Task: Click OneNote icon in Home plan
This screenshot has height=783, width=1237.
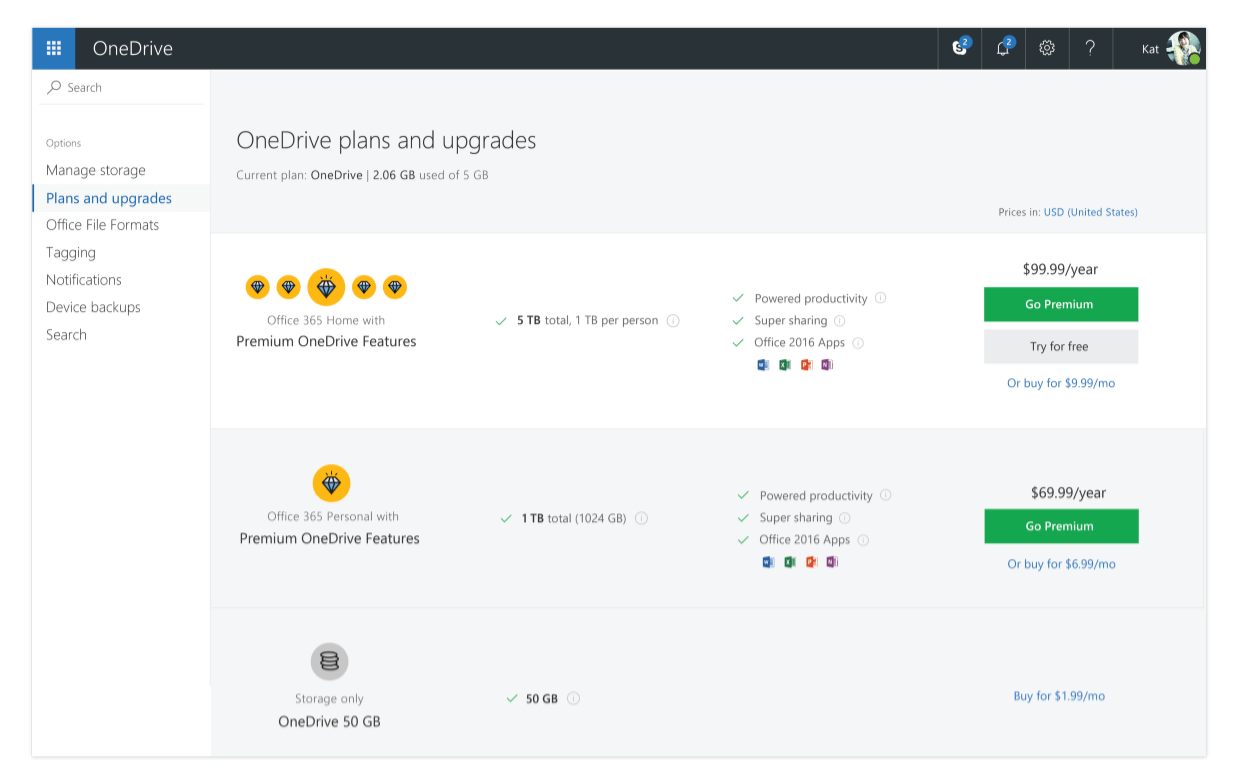Action: coord(827,365)
